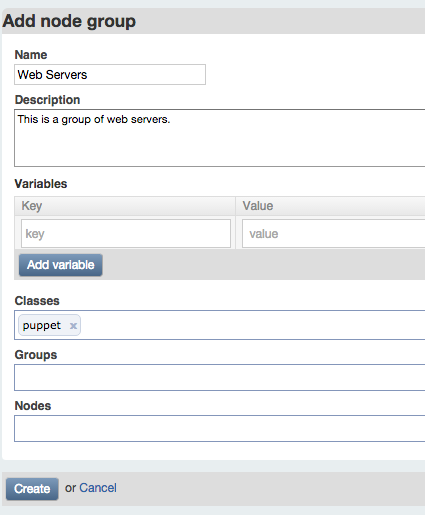The width and height of the screenshot is (425, 515).
Task: Click the Groups input field
Action: (x=220, y=377)
